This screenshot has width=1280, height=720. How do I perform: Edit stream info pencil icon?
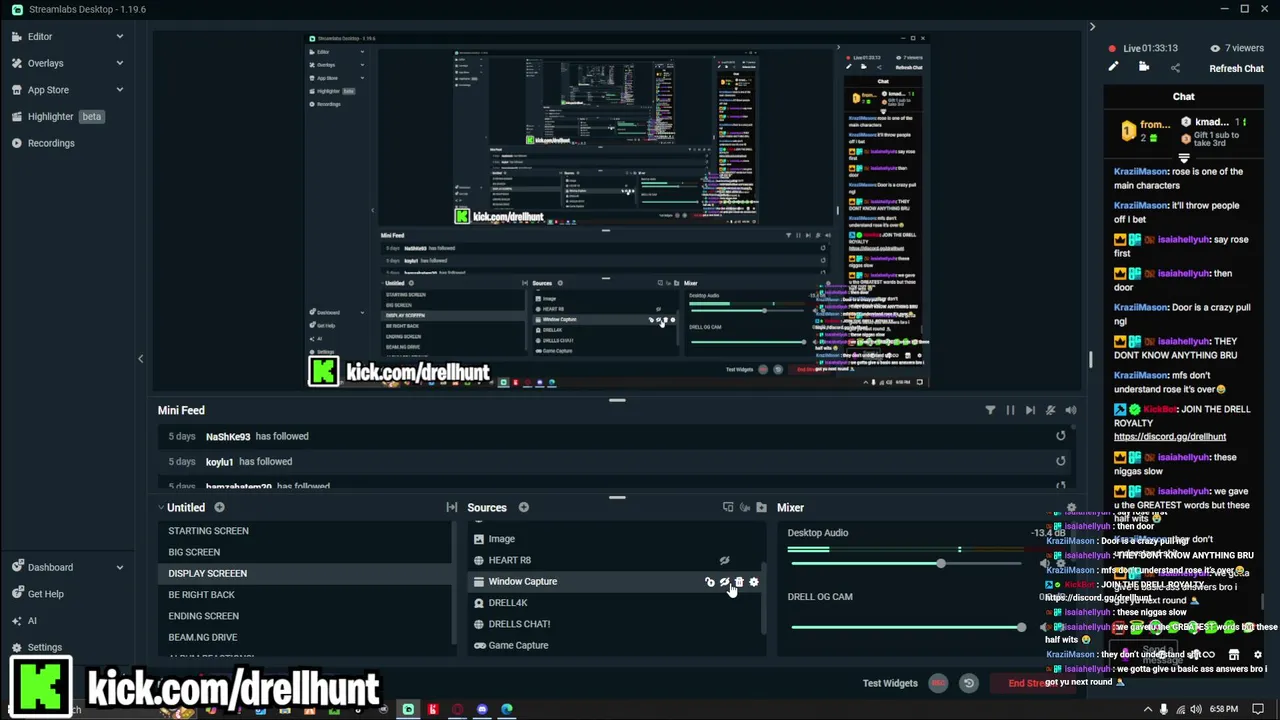[x=1113, y=68]
